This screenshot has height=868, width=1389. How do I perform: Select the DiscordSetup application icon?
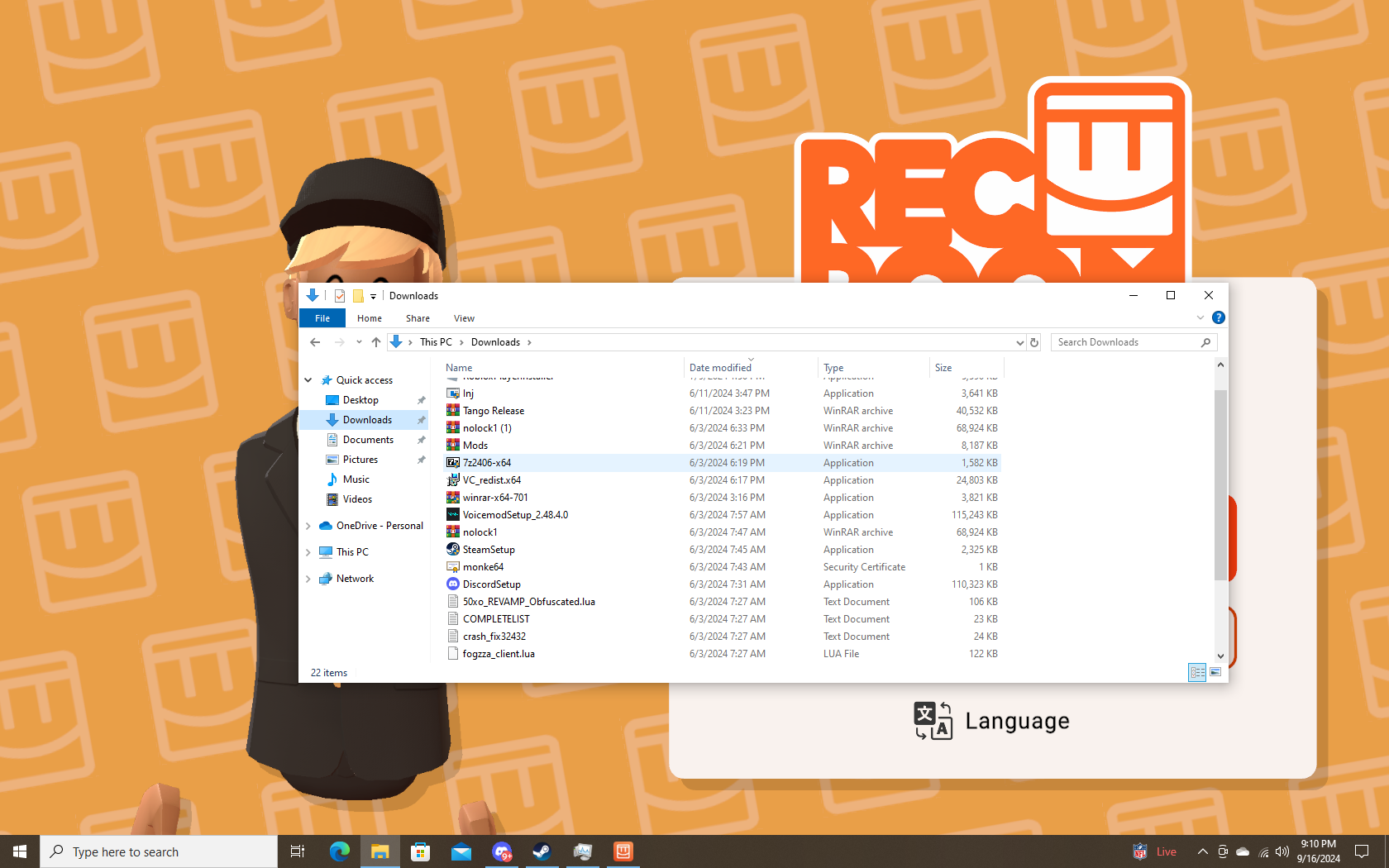click(x=453, y=584)
